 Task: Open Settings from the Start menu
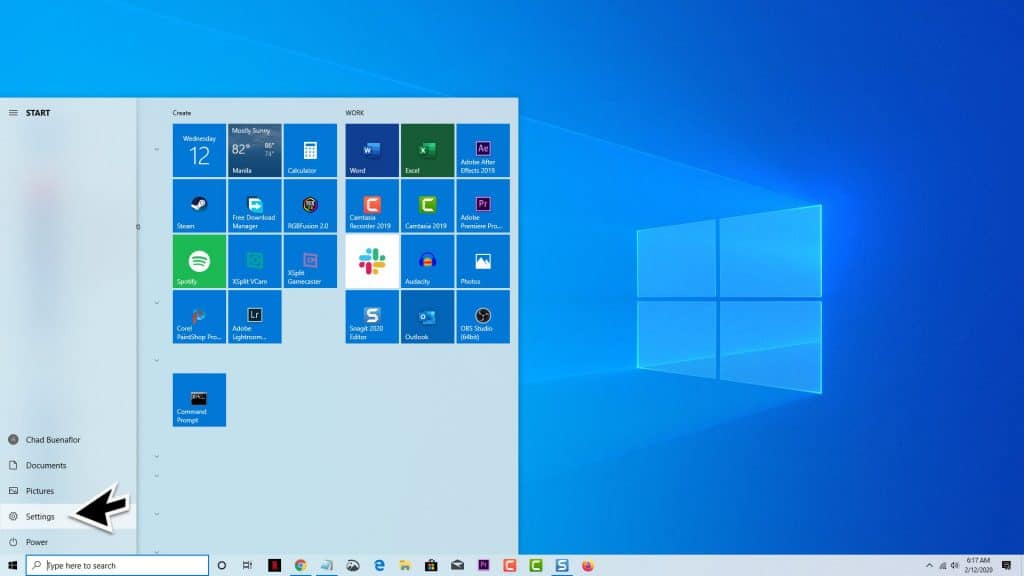[x=40, y=516]
